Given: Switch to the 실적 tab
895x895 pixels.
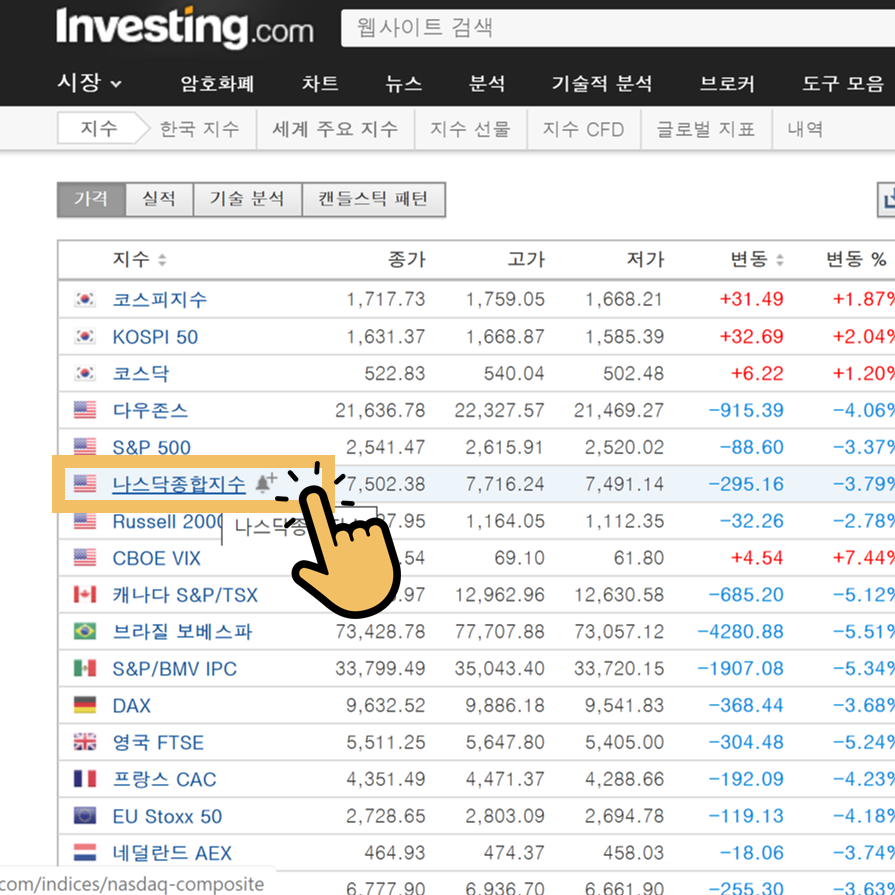Looking at the screenshot, I should click(x=159, y=199).
